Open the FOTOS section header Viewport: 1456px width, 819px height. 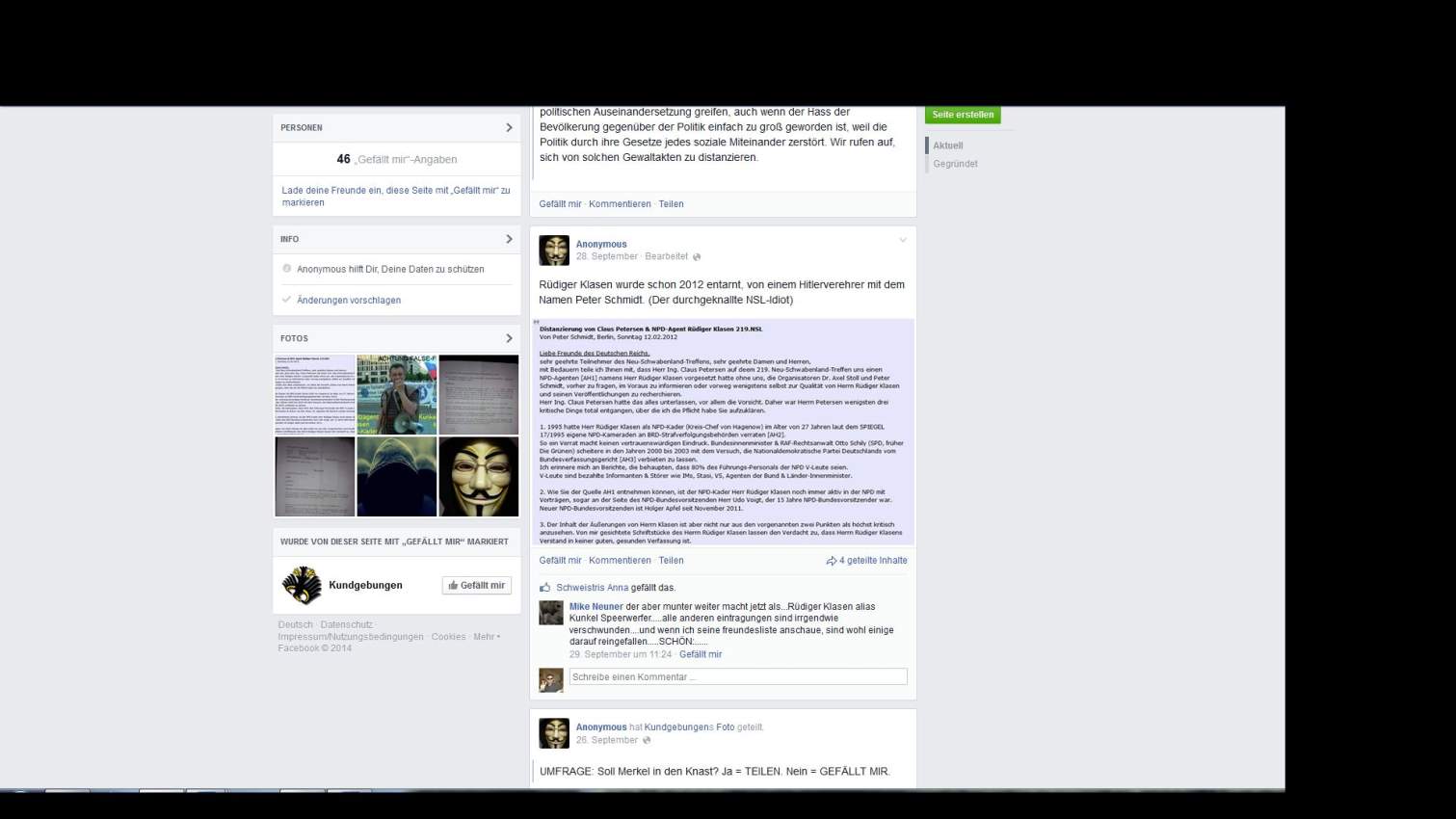(397, 338)
